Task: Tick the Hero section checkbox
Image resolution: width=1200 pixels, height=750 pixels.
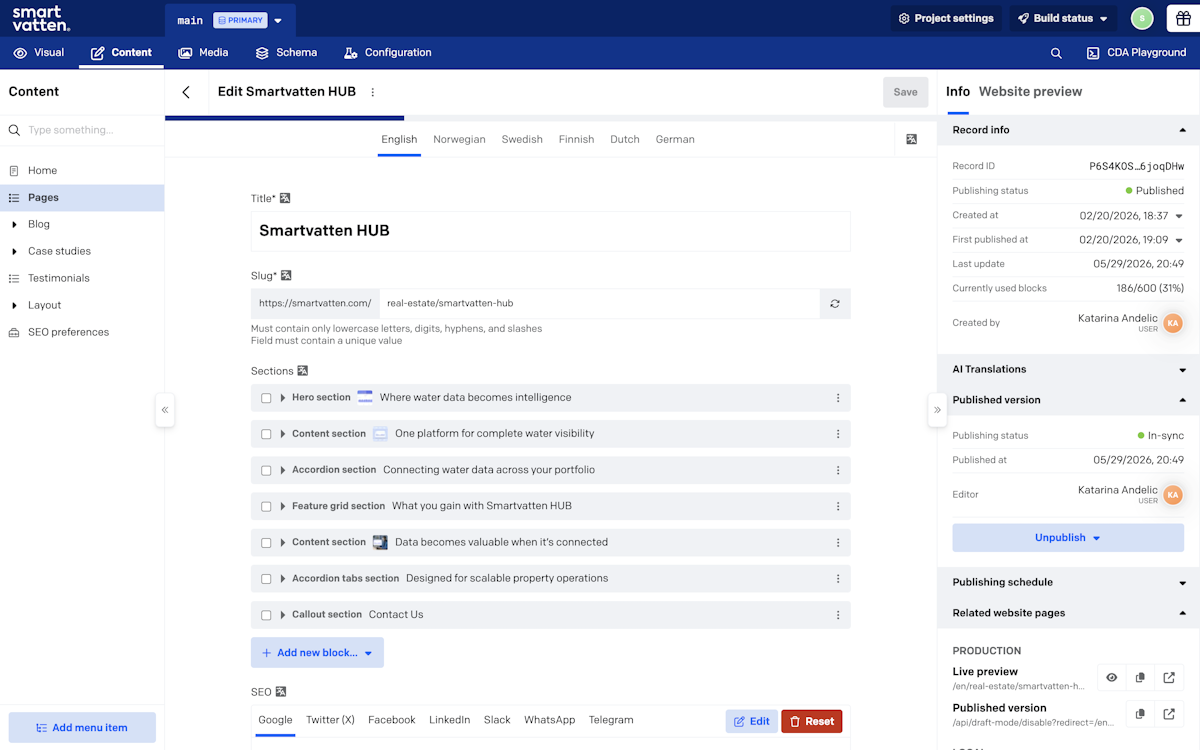Action: tap(266, 398)
